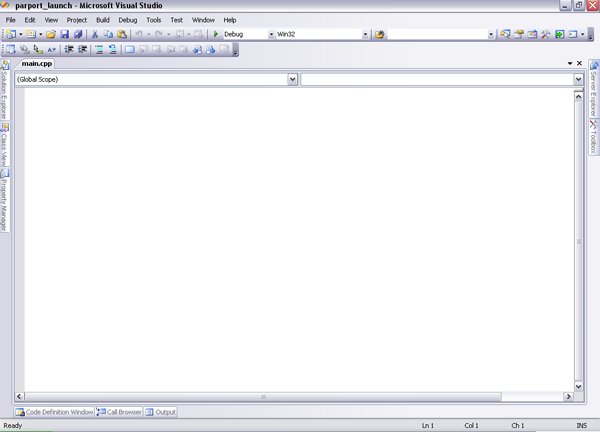Click the Copy icon in the toolbar
The width and height of the screenshot is (600, 432).
[x=108, y=34]
